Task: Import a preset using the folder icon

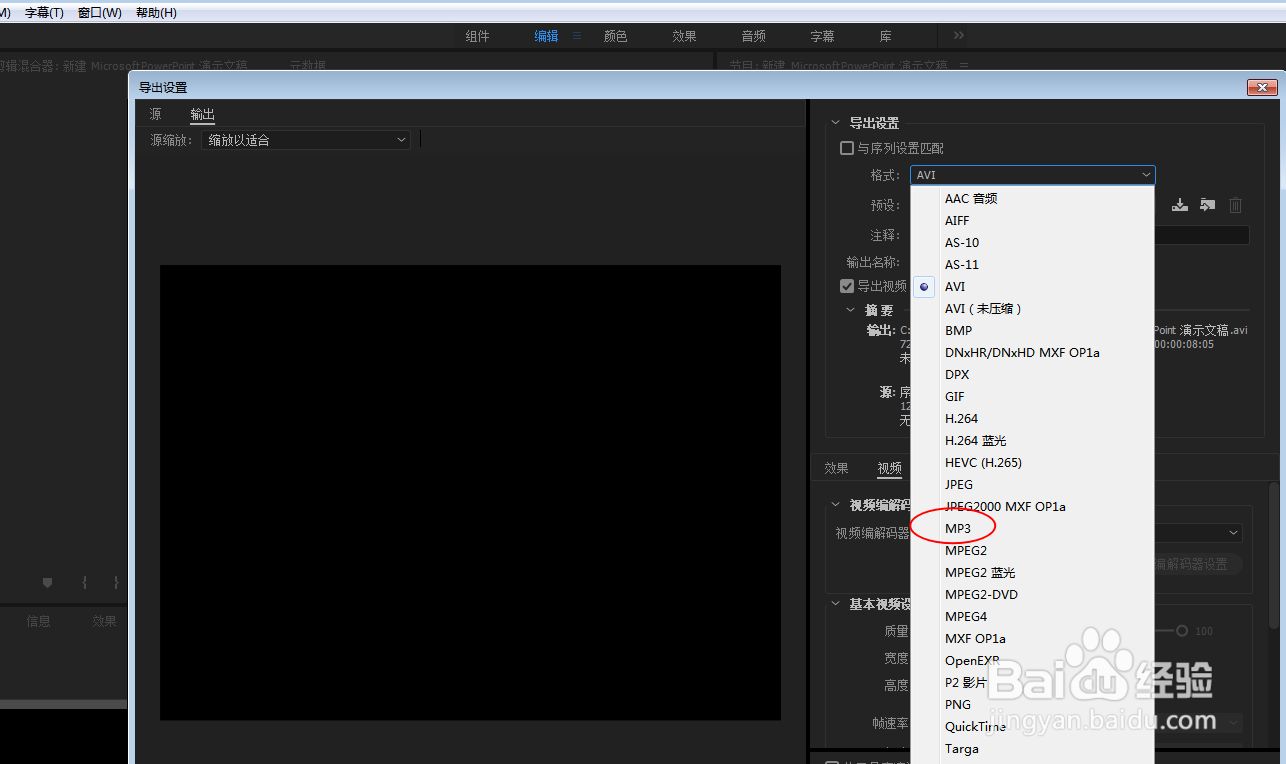Action: pyautogui.click(x=1207, y=205)
